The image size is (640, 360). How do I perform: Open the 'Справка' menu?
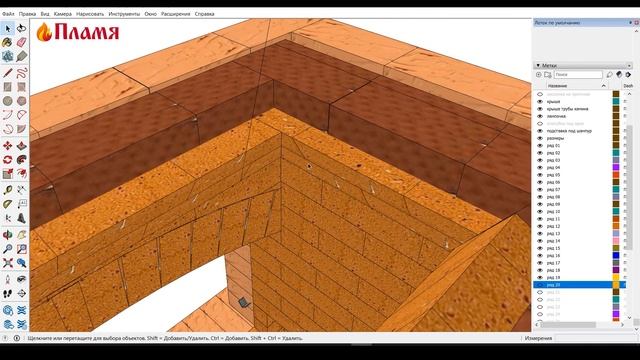coord(204,14)
